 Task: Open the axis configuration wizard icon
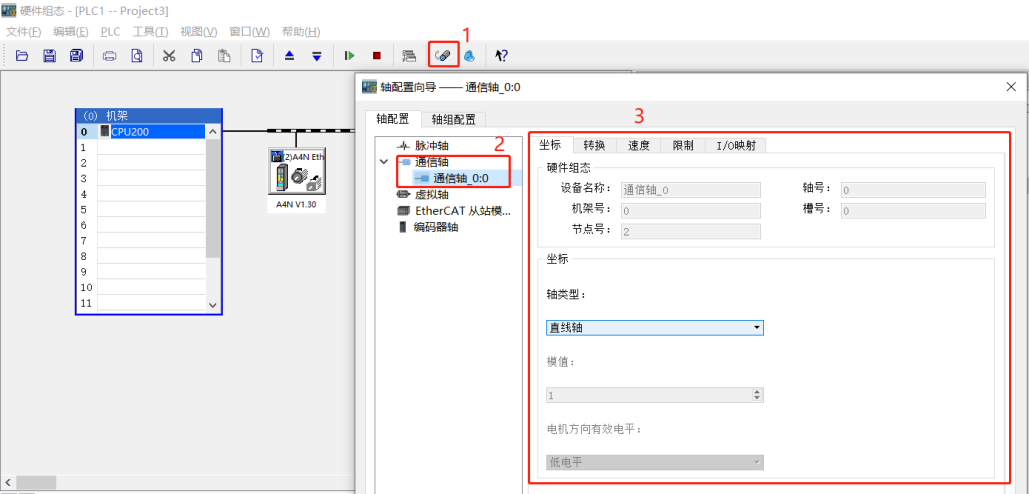443,56
